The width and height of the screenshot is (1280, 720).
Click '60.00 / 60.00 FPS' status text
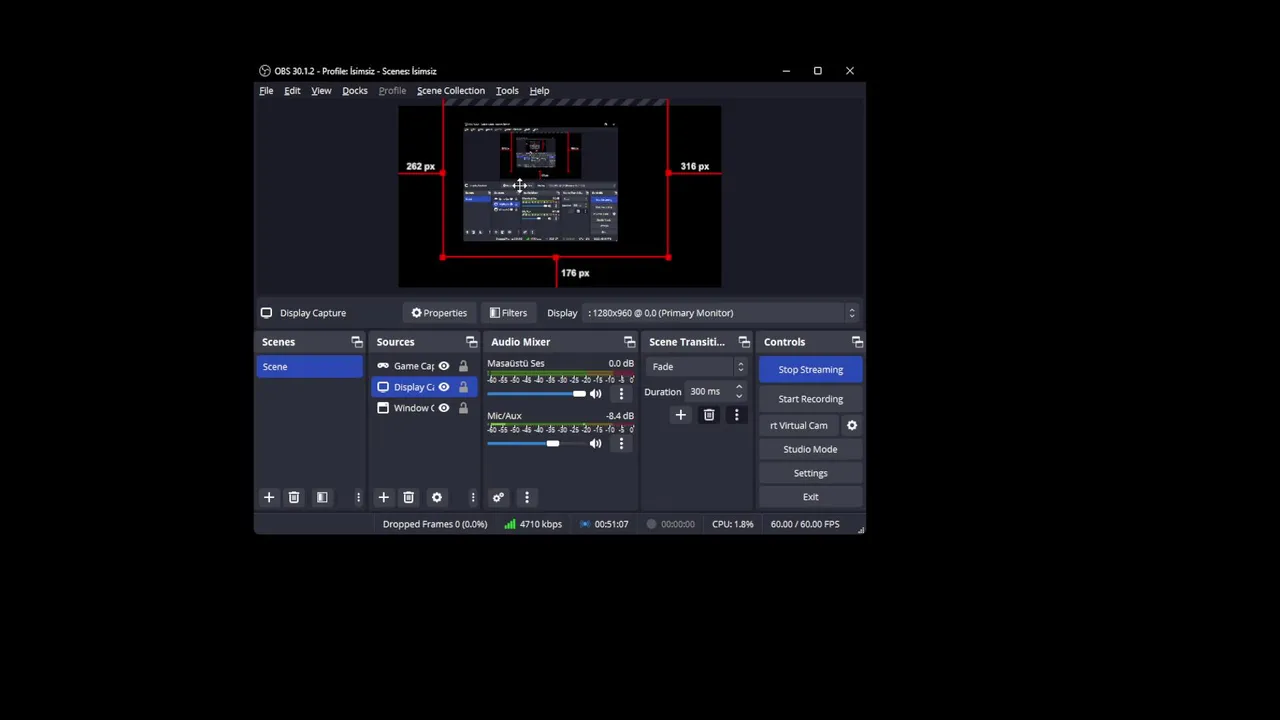[x=805, y=524]
